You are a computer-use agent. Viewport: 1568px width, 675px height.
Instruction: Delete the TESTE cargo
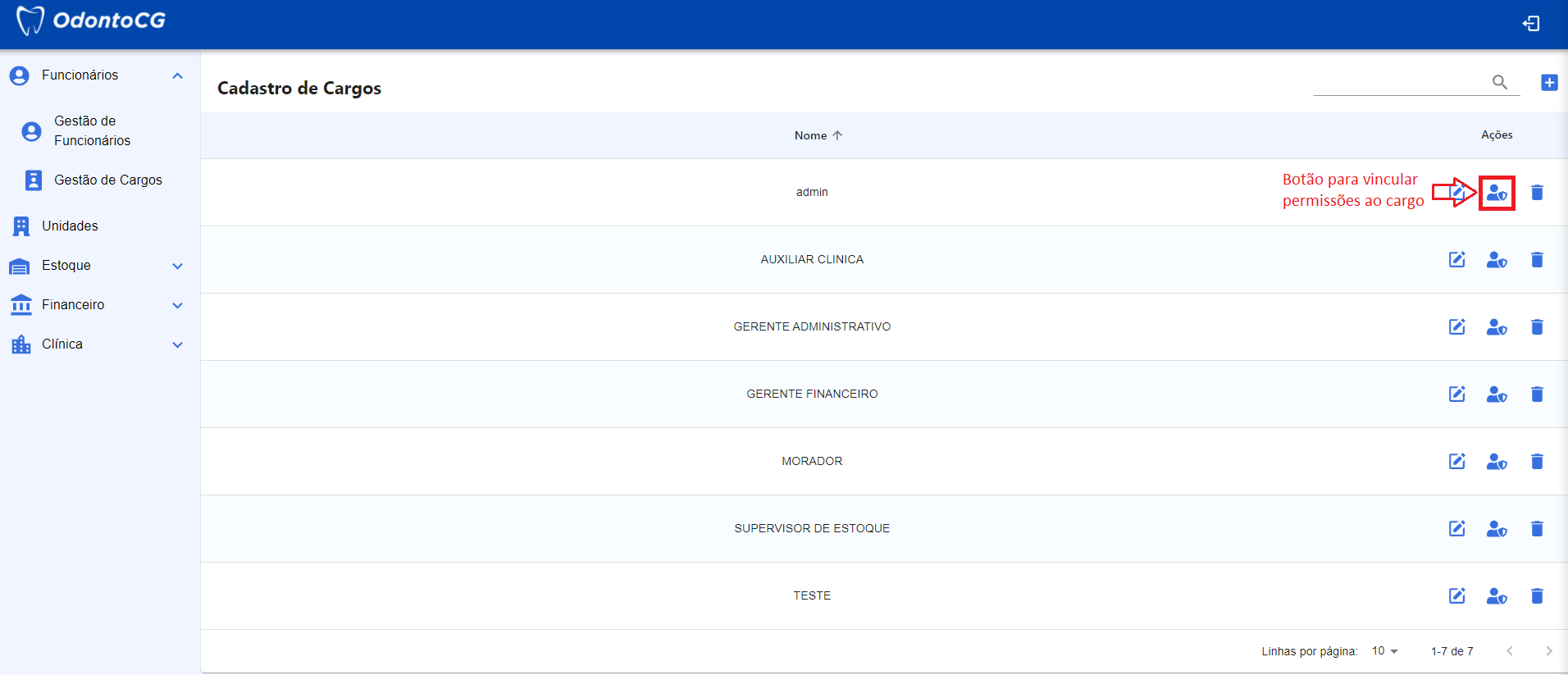[1537, 596]
